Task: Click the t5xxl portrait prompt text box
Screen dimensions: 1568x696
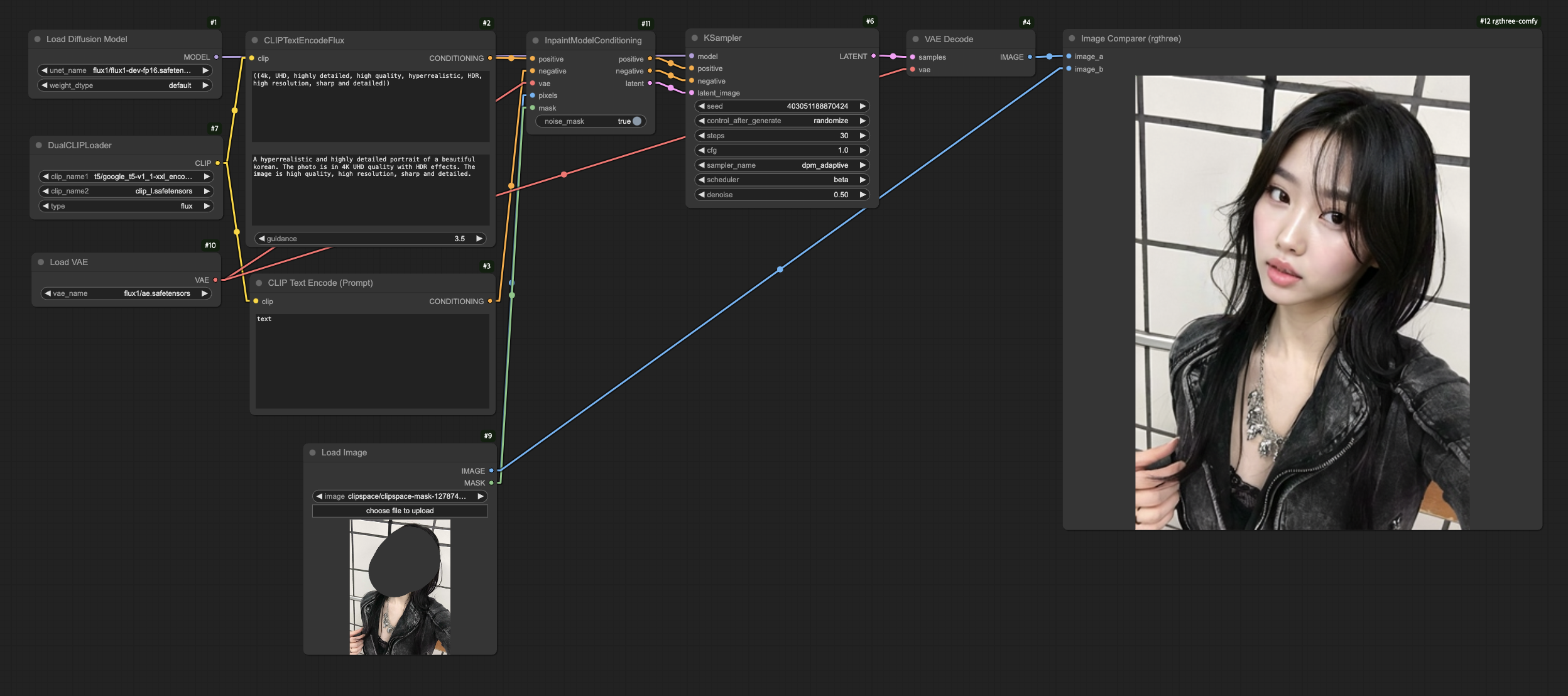Action: [x=371, y=190]
